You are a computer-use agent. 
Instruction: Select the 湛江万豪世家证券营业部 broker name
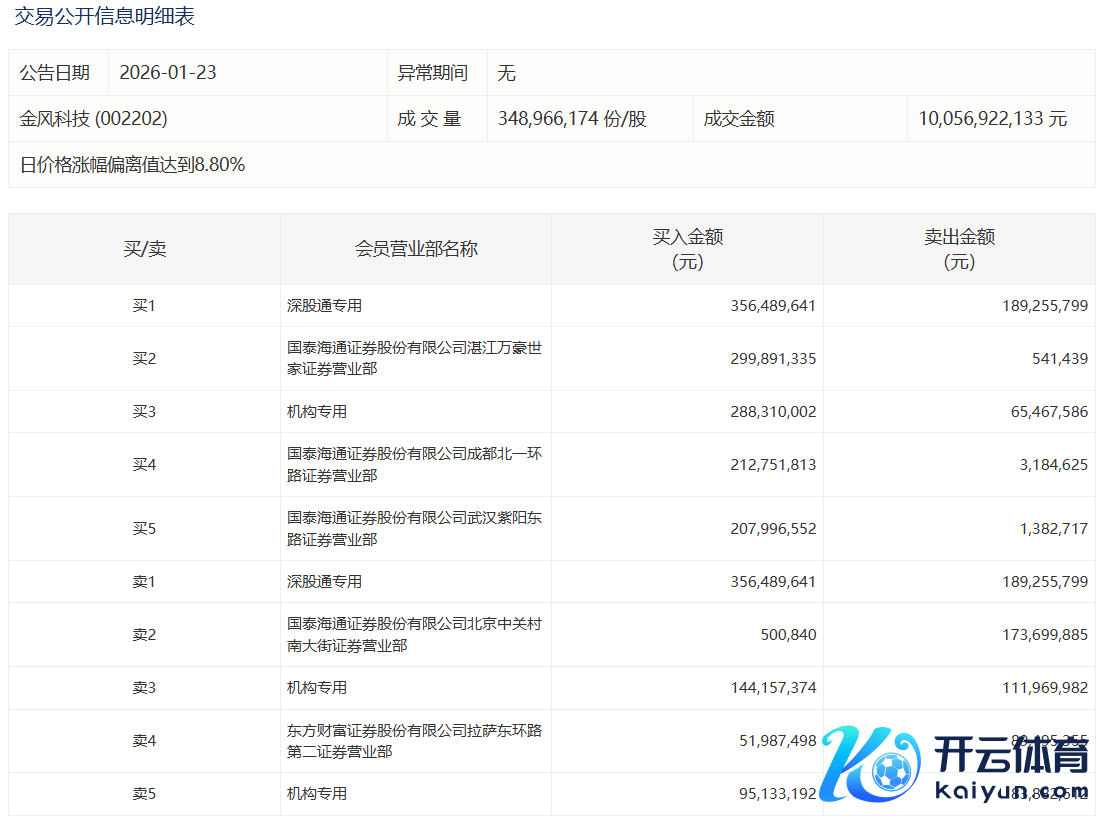[414, 359]
